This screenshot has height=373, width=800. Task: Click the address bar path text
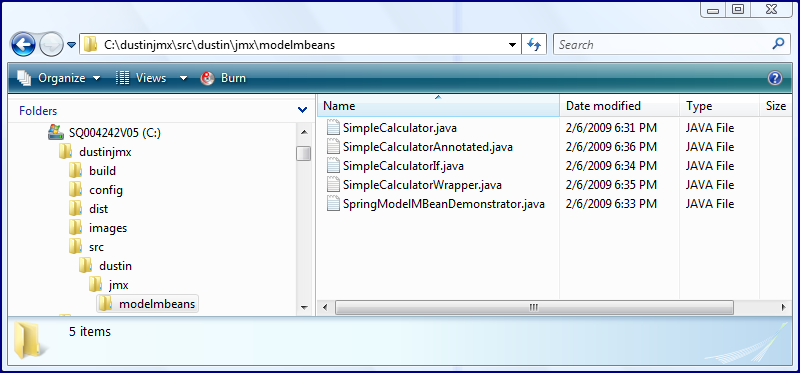[219, 45]
